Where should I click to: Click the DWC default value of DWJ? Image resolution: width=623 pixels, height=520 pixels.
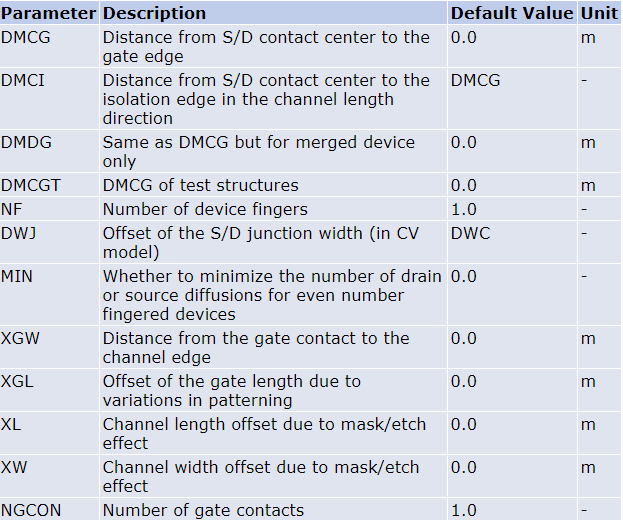click(x=470, y=233)
